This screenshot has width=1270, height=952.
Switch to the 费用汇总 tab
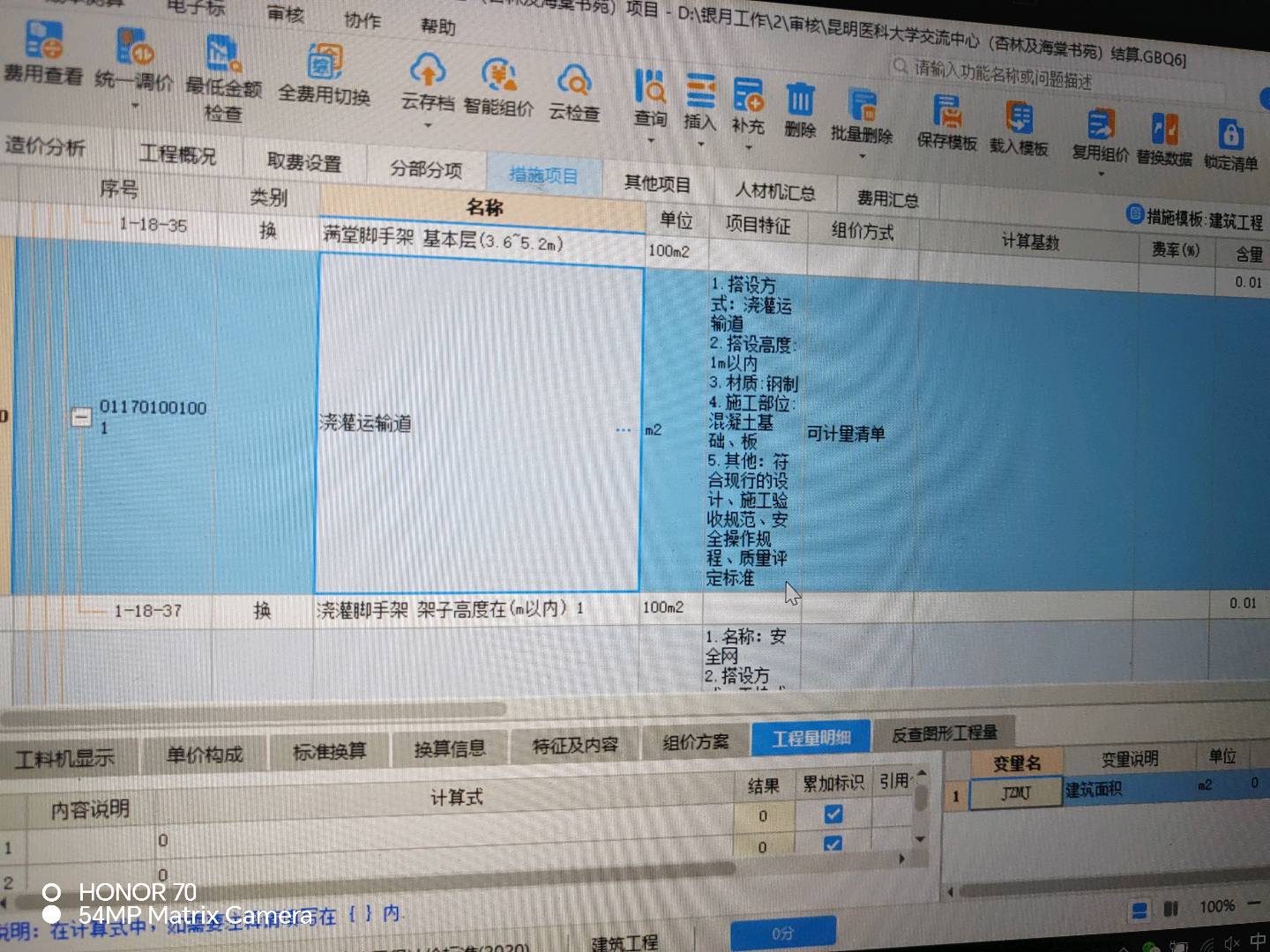coord(887,199)
